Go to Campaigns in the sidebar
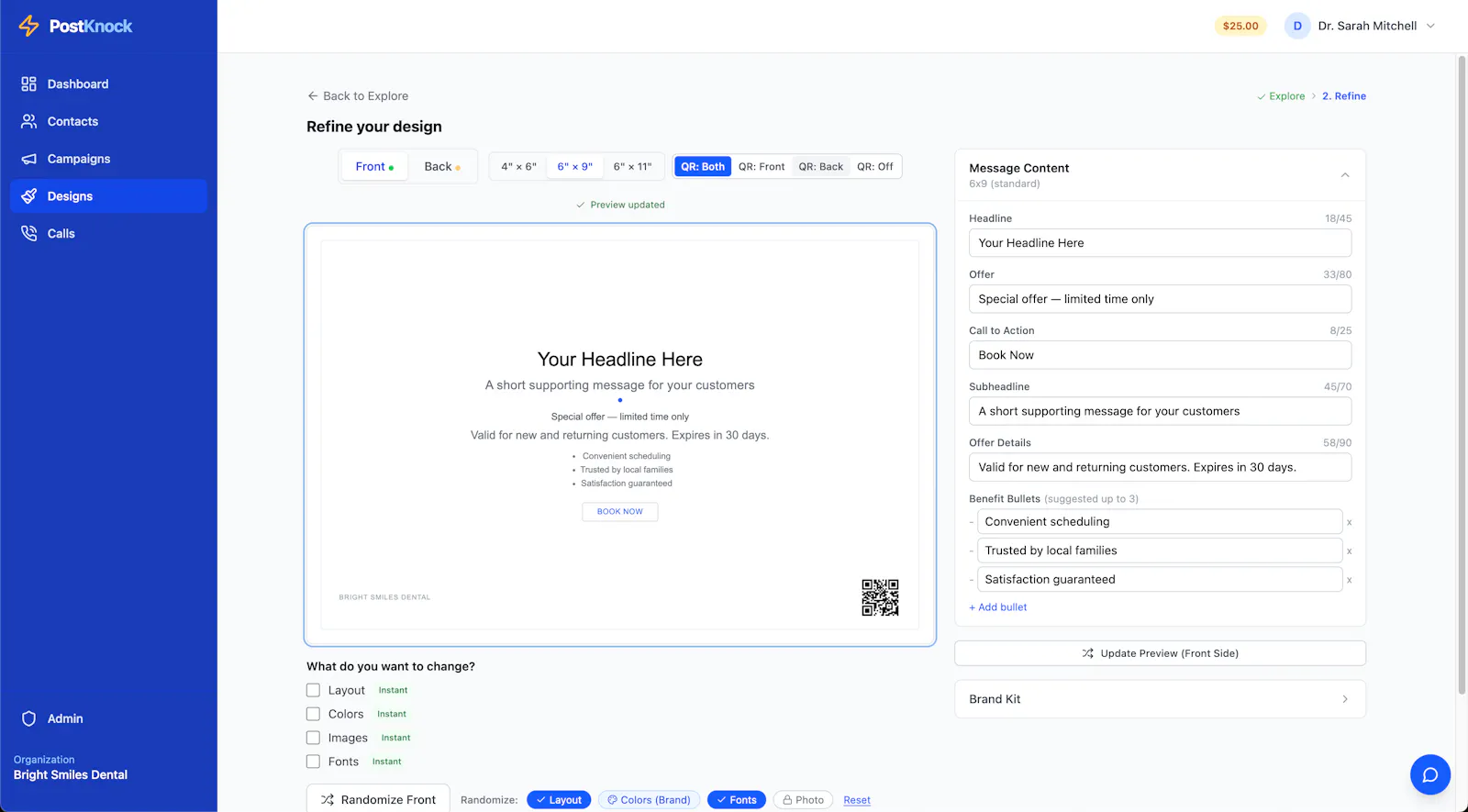 point(108,159)
